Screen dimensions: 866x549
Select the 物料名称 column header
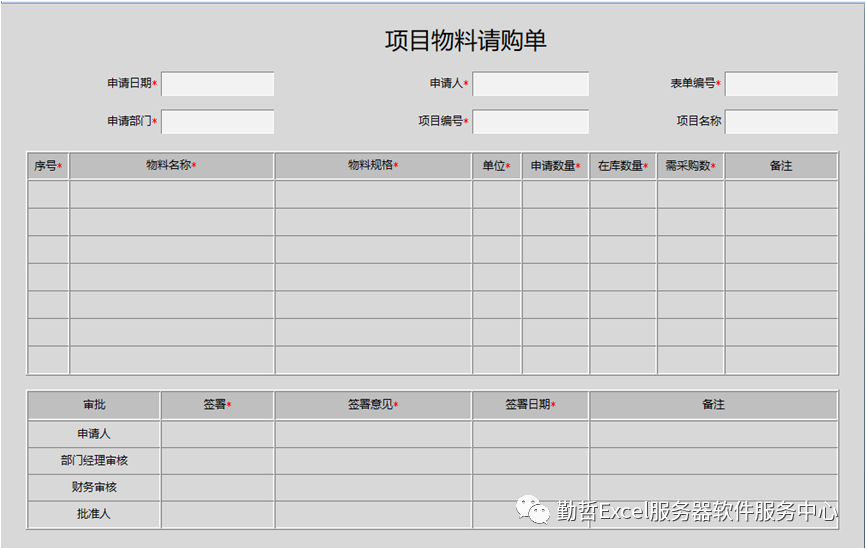point(172,166)
